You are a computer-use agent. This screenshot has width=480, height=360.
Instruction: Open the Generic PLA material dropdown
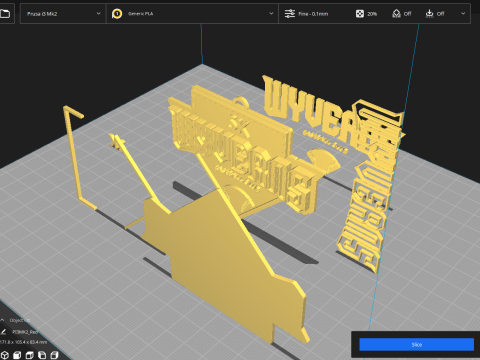click(x=192, y=14)
